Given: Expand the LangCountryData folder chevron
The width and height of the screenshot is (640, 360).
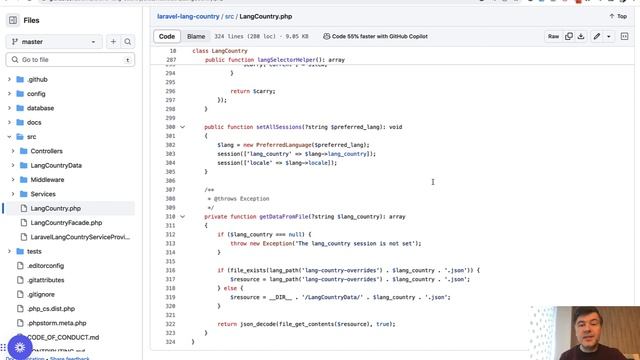Looking at the screenshot, I should point(13,165).
